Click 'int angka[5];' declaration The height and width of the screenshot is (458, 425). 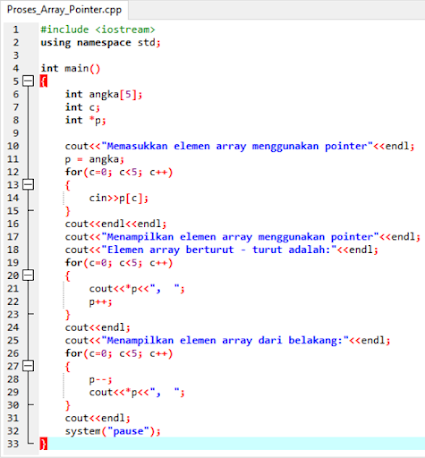[x=104, y=94]
